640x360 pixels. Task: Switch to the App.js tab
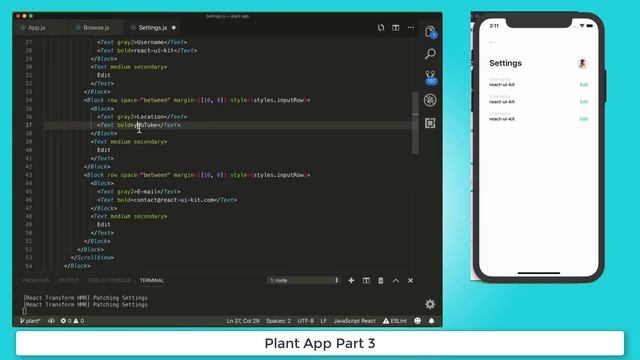(x=37, y=28)
